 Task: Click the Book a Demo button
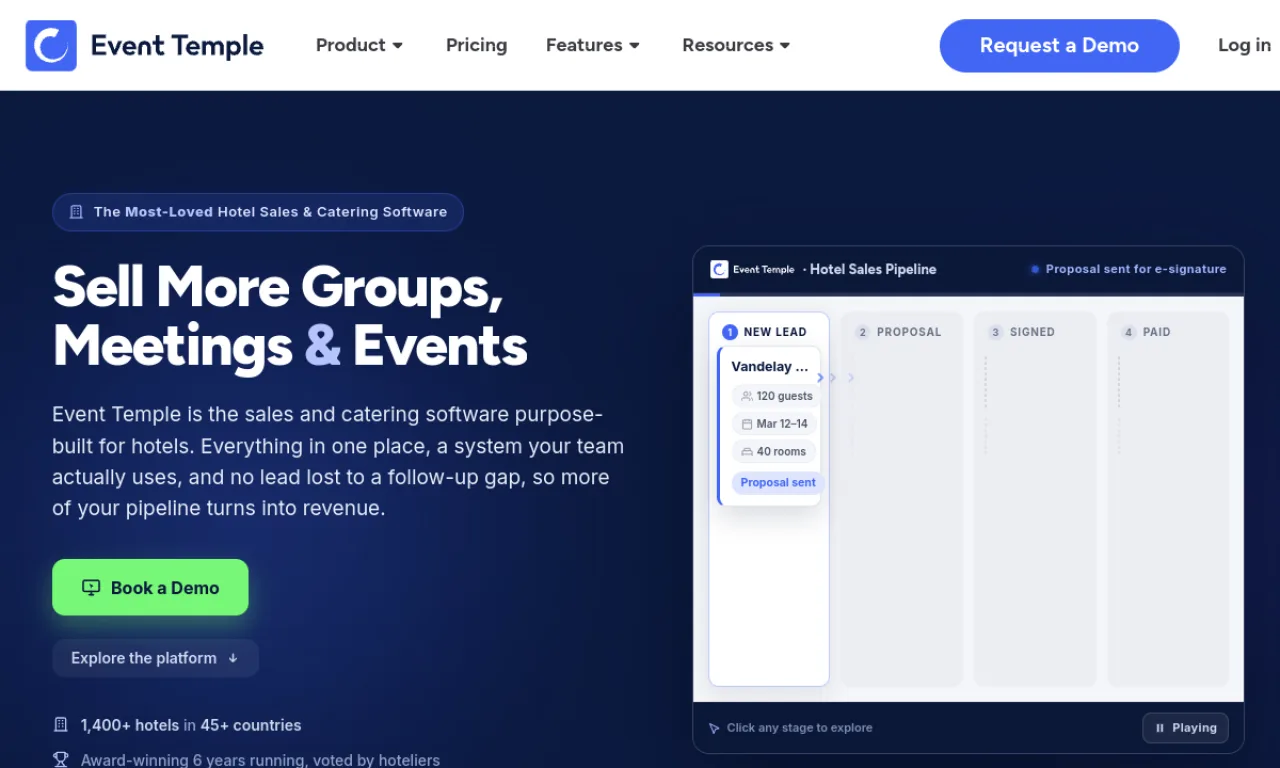pos(150,587)
